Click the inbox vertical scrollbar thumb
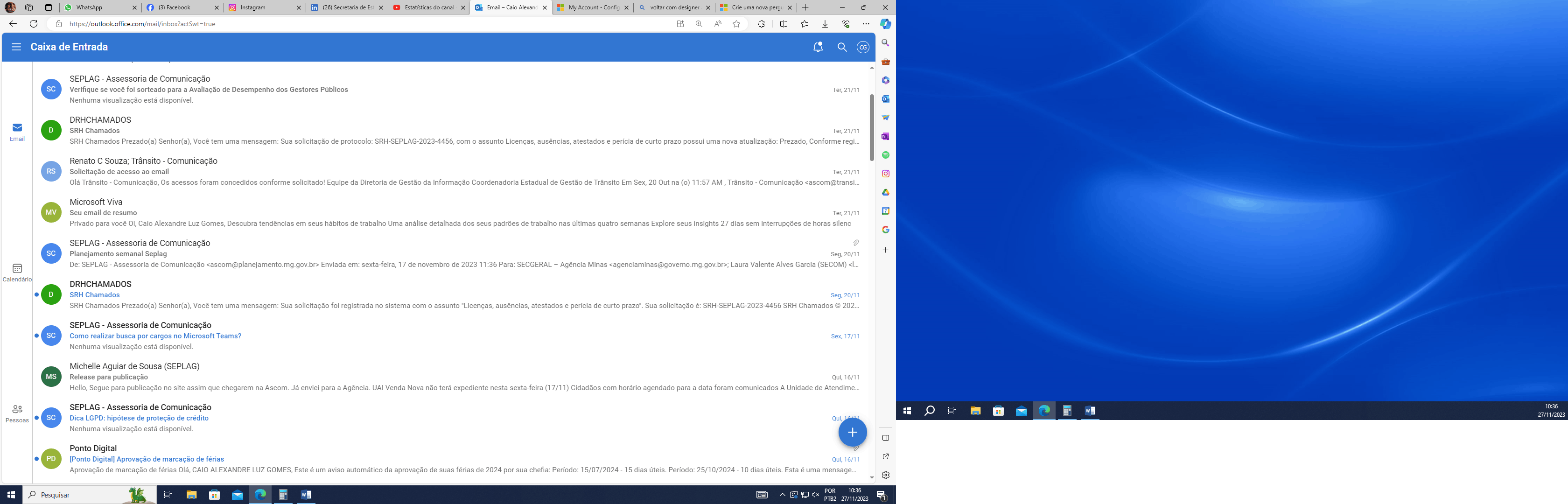 (872, 128)
